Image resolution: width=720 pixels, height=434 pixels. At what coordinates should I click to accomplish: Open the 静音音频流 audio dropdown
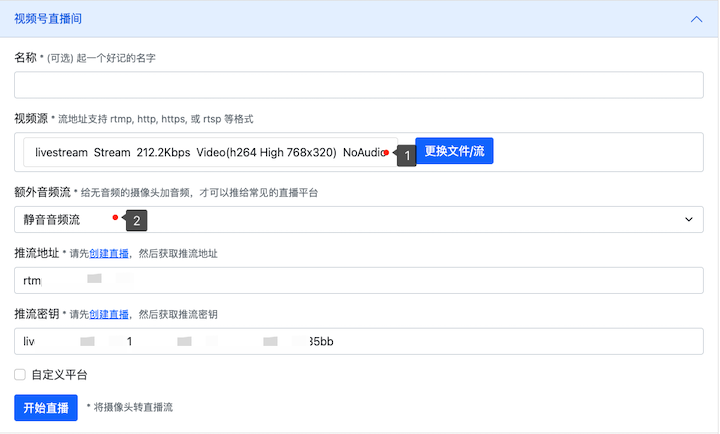coord(359,219)
